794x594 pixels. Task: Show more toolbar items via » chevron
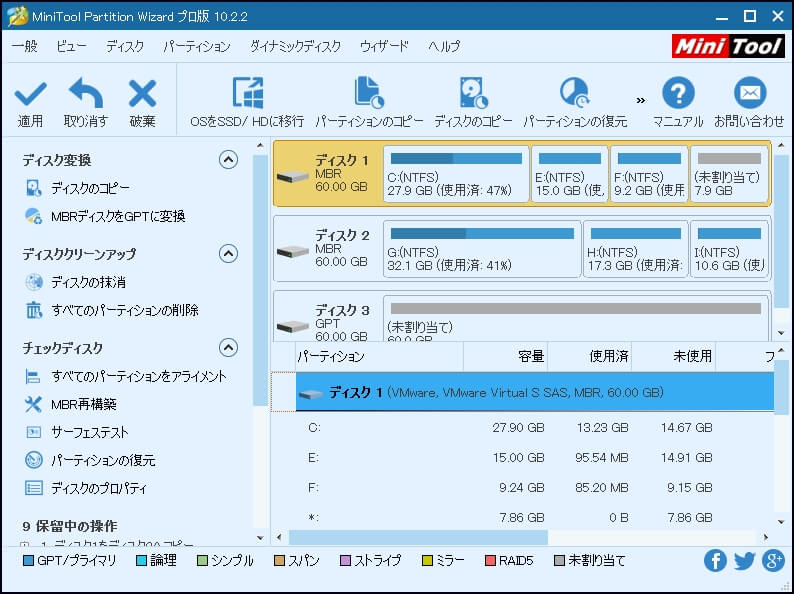pos(641,100)
